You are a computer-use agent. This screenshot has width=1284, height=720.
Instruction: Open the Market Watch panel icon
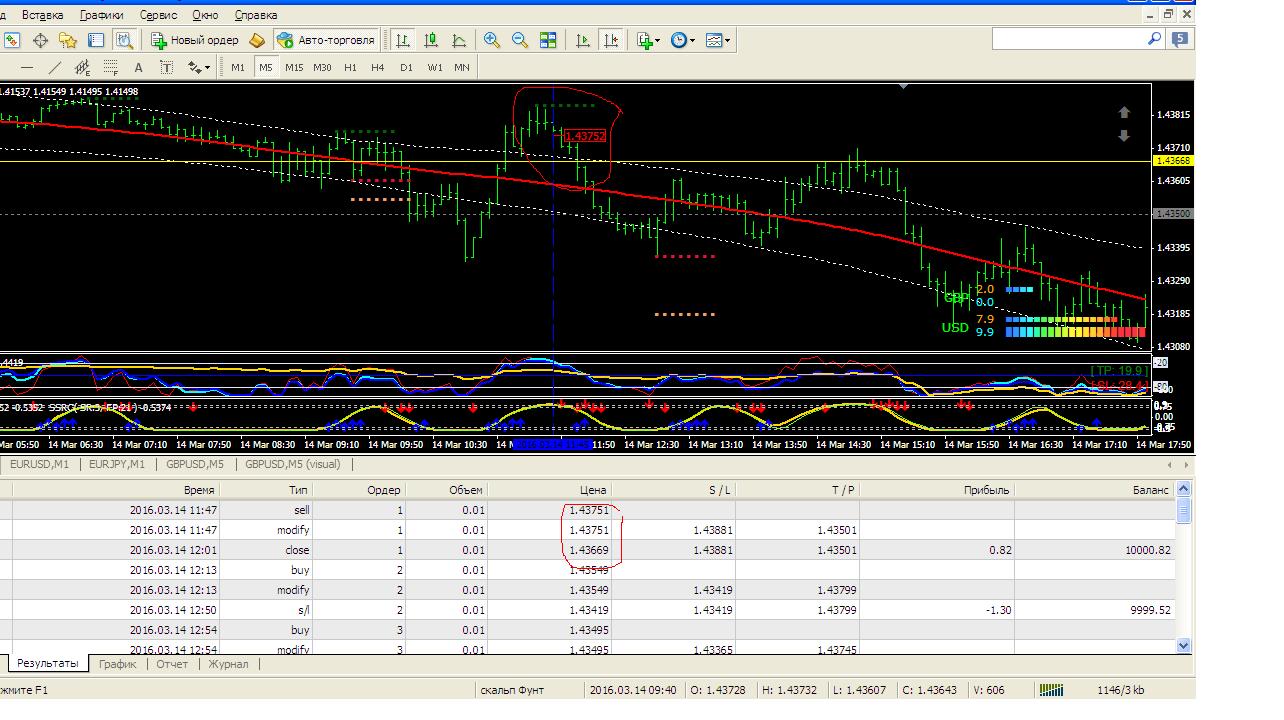(12, 40)
